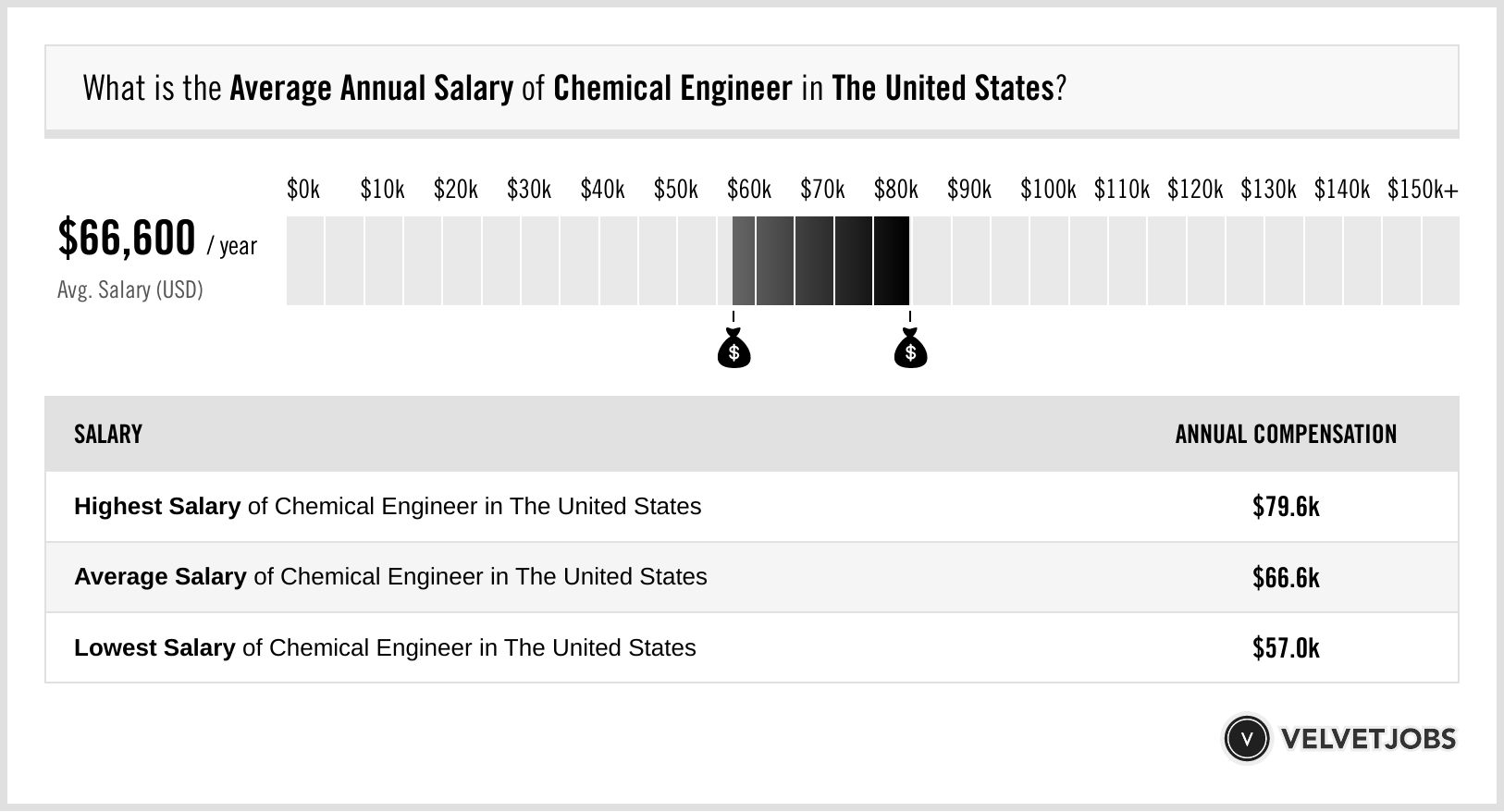Click the Avg. Salary (USD) caption
This screenshot has width=1504, height=812.
click(x=130, y=290)
